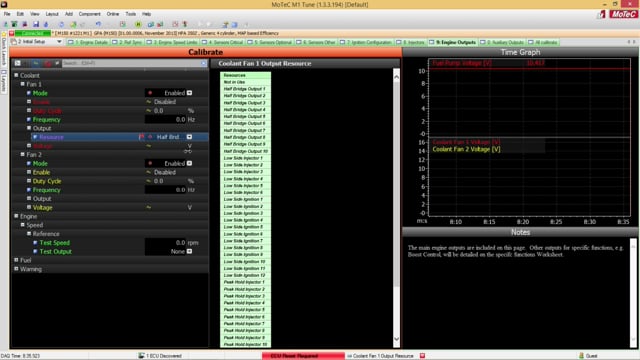Collapse the Fan 2 tree node
This screenshot has height=360, width=640.
point(23,154)
